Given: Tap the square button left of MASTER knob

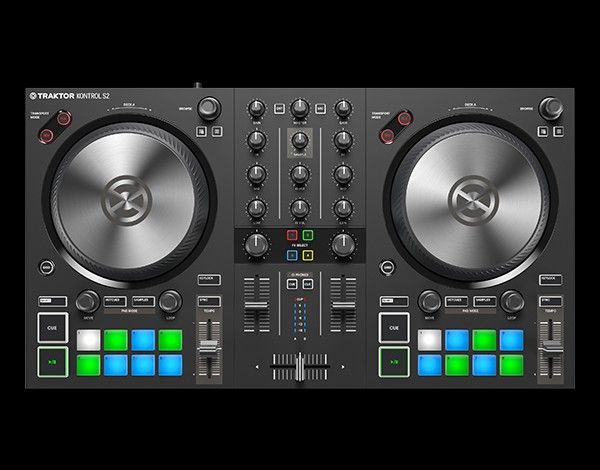Looking at the screenshot, I should coord(279,109).
